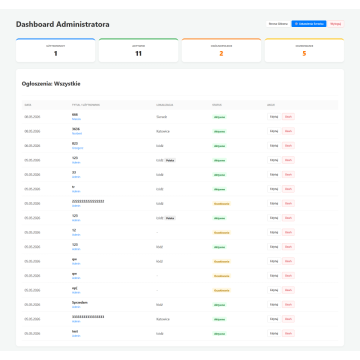The height and width of the screenshot is (360, 360).
Task: Click the green status badge in test row
Action: [x=219, y=334]
